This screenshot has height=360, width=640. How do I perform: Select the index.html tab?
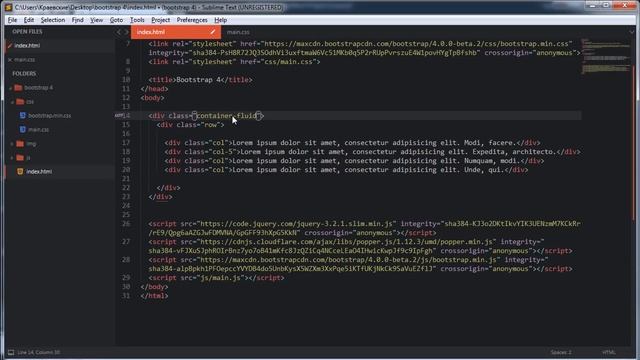click(x=176, y=32)
